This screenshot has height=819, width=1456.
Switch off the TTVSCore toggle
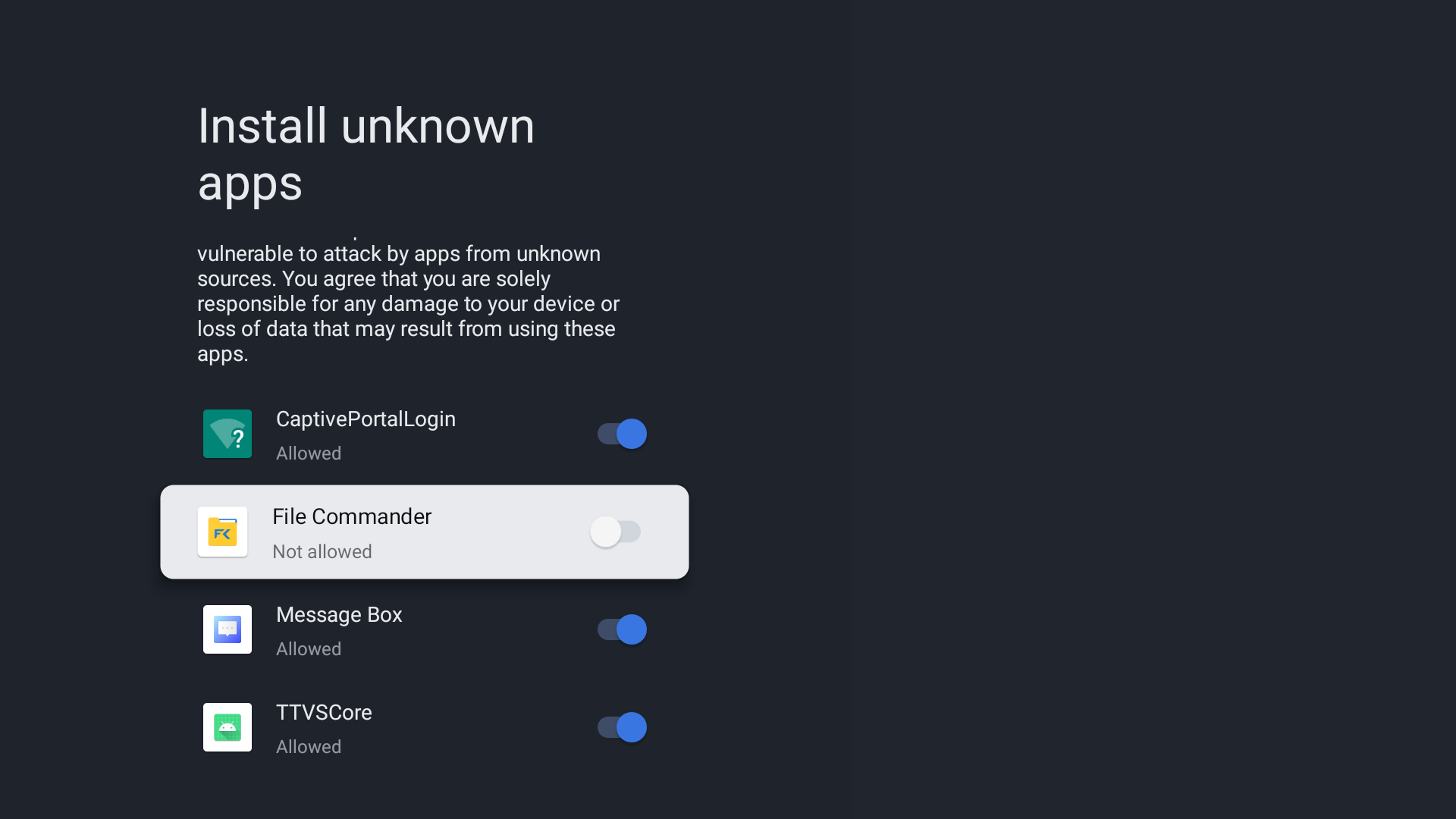click(622, 727)
